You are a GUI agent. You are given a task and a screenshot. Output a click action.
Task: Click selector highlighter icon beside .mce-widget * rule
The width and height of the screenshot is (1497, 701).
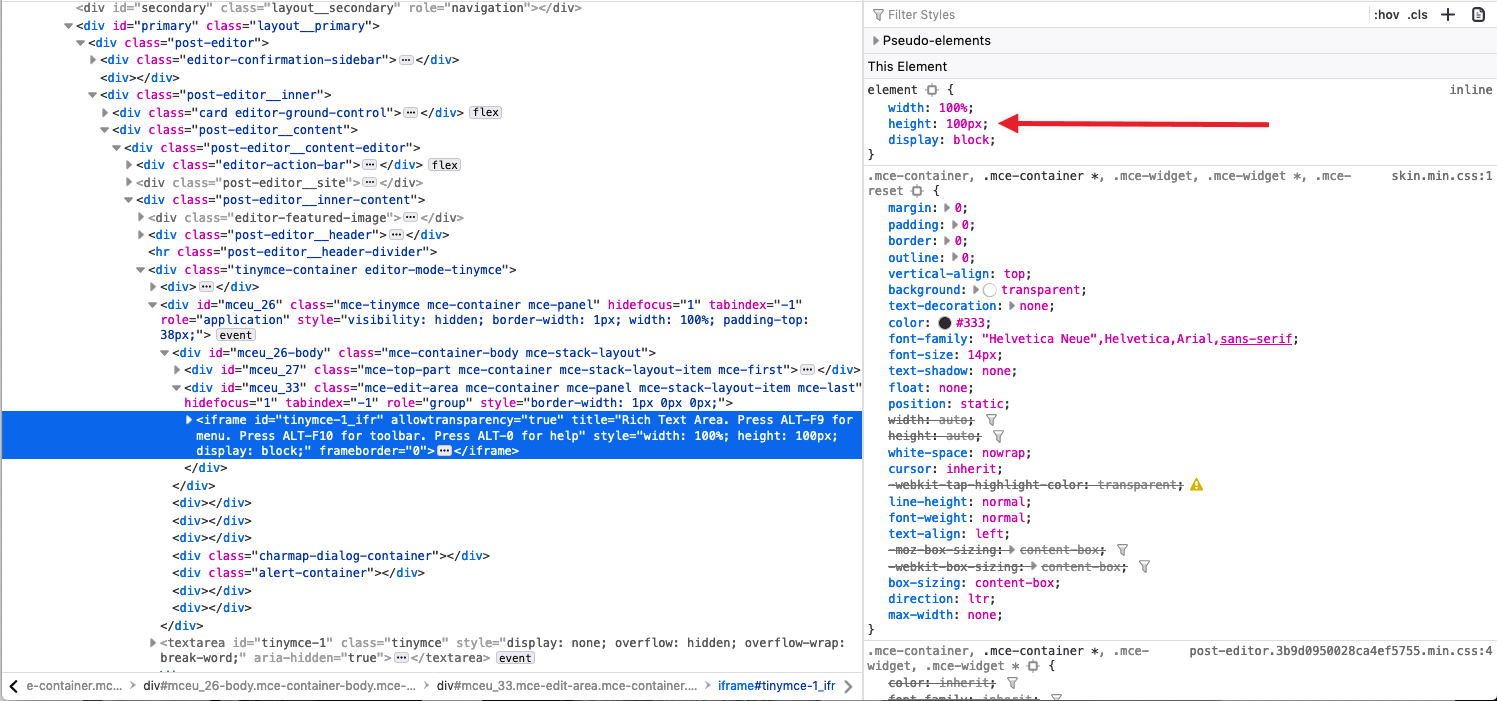(x=1033, y=666)
